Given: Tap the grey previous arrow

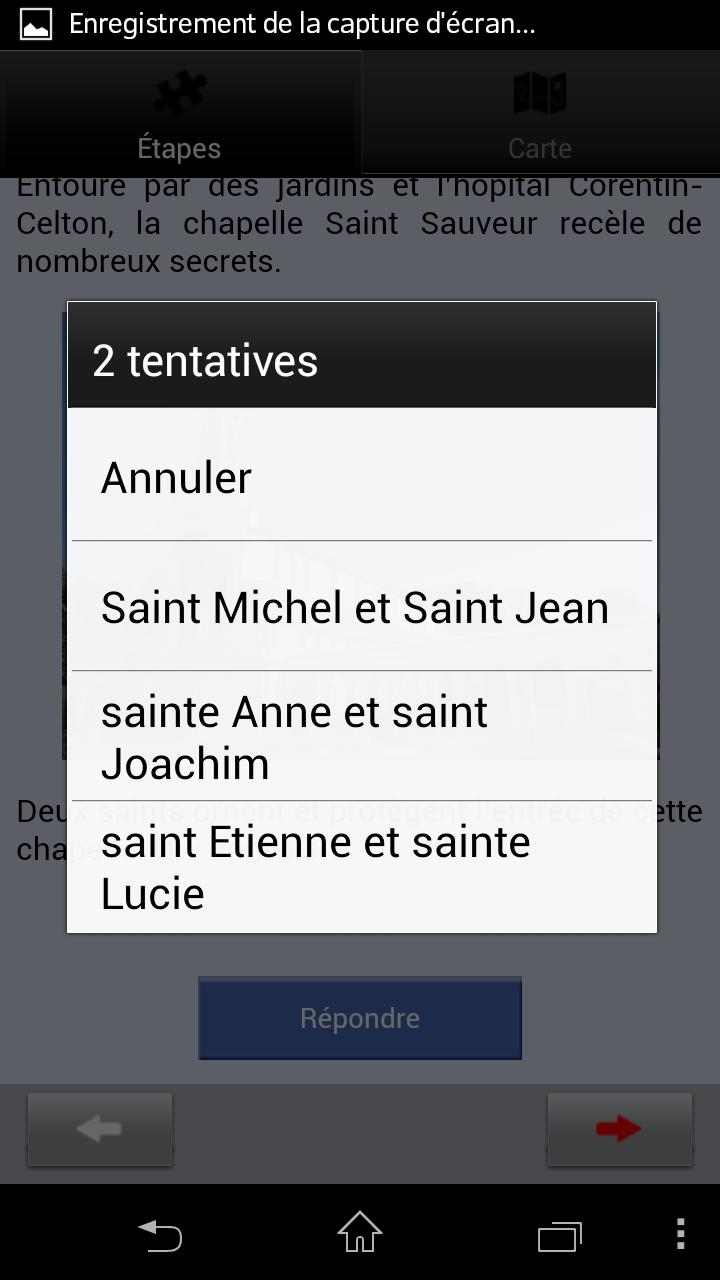Looking at the screenshot, I should pyautogui.click(x=100, y=1129).
